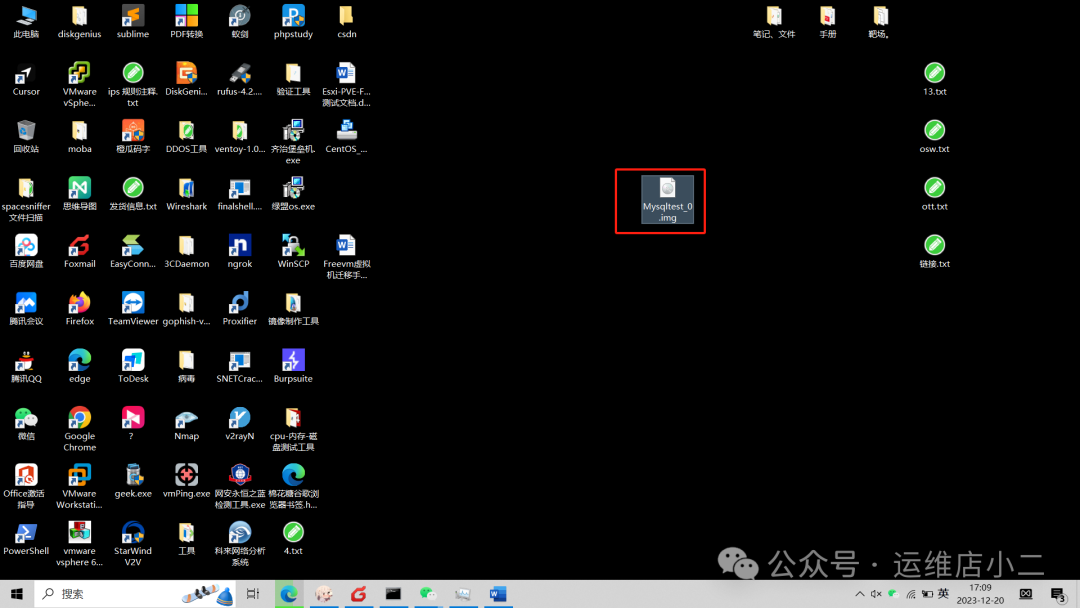The height and width of the screenshot is (608, 1080).
Task: Select the Wireshark desktop icon
Action: pos(187,194)
